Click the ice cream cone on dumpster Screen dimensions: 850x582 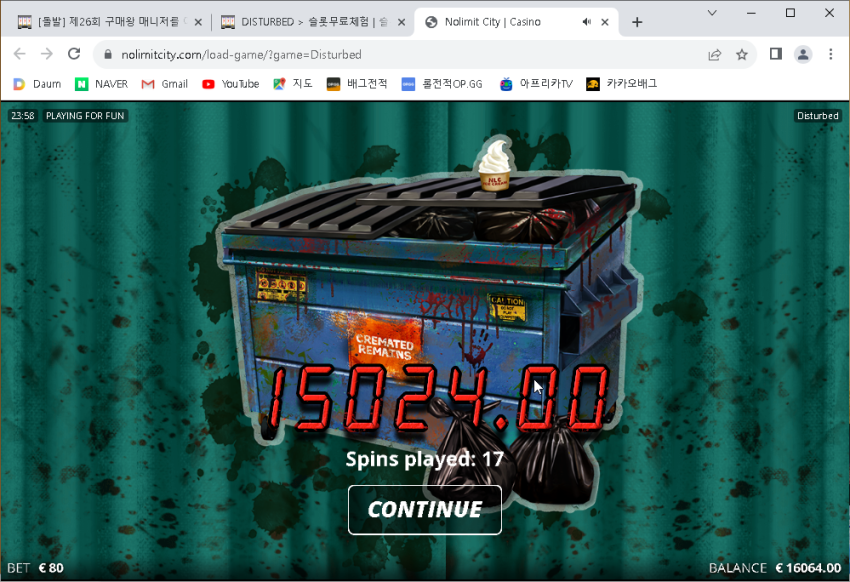[x=494, y=164]
